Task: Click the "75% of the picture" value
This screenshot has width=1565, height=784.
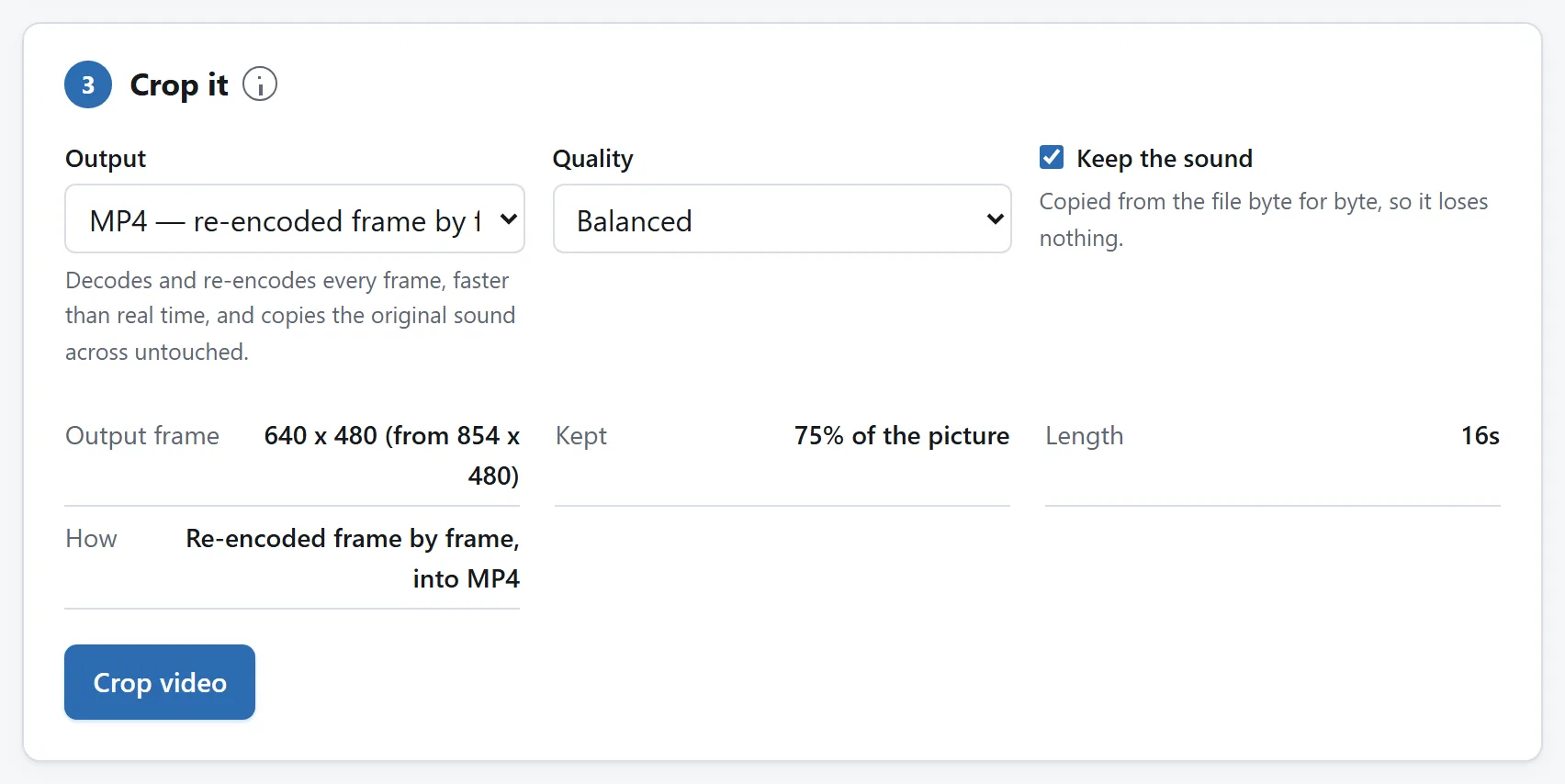Action: tap(902, 435)
